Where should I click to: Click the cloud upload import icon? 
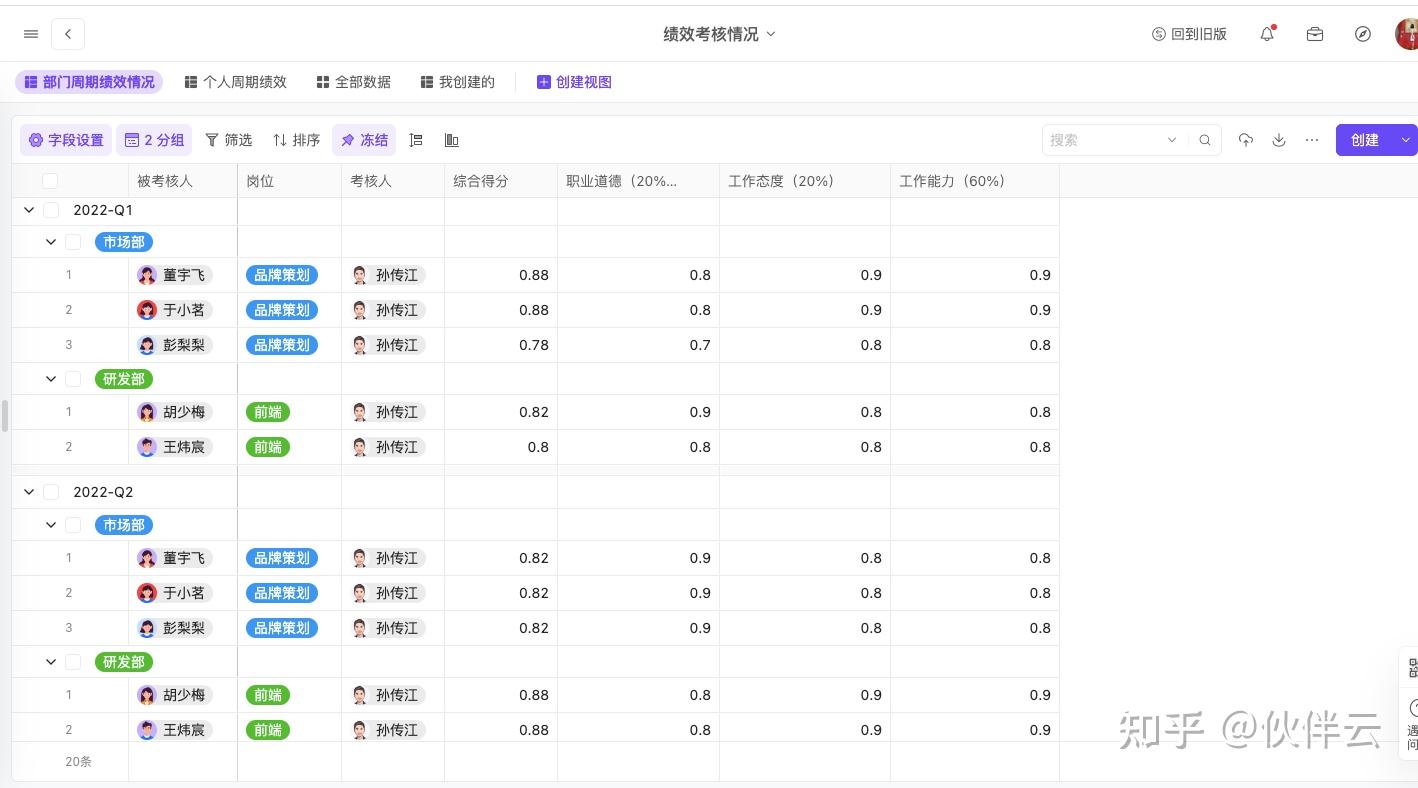tap(1246, 140)
